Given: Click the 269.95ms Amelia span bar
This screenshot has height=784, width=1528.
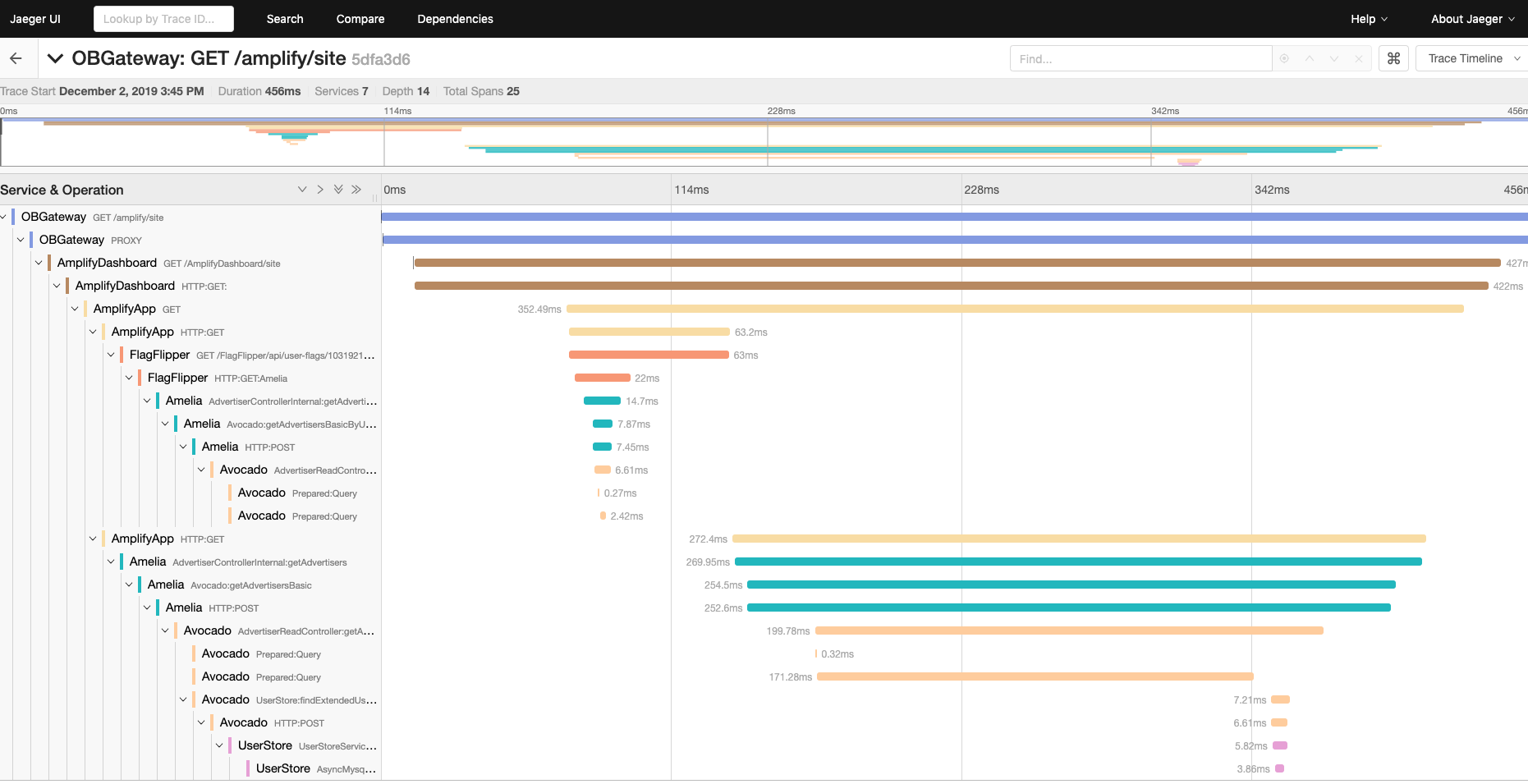Looking at the screenshot, I should coord(1078,562).
